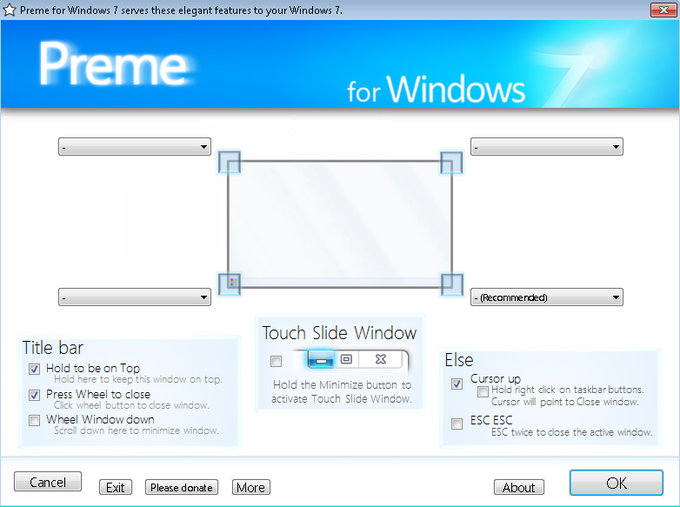Confirm settings with the OK button

616,483
